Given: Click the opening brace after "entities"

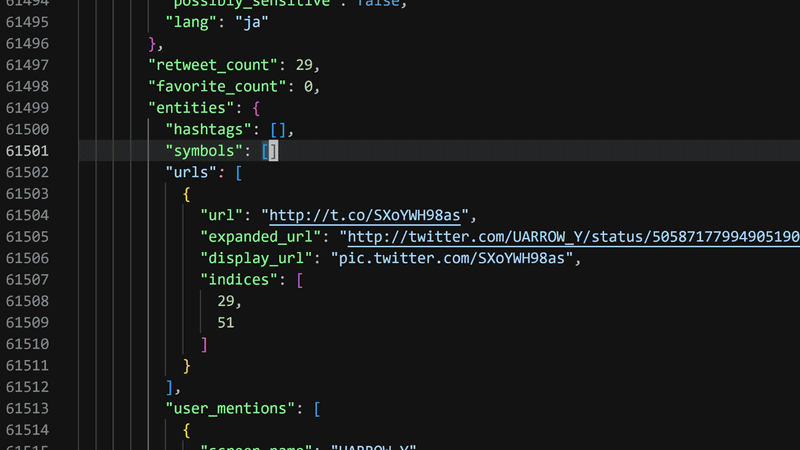Looking at the screenshot, I should (x=256, y=108).
